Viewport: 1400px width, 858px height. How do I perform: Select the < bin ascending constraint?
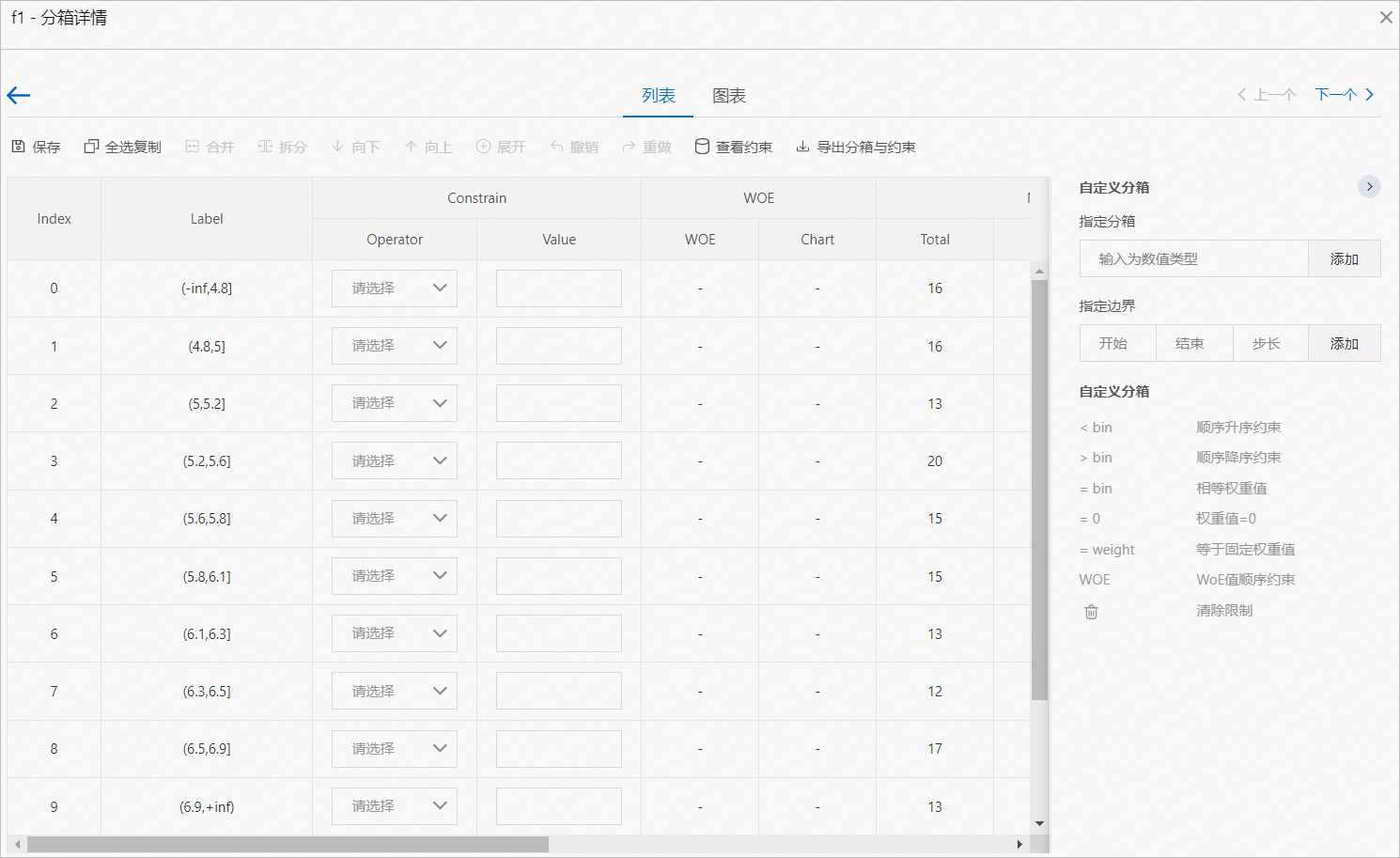[x=1096, y=428]
